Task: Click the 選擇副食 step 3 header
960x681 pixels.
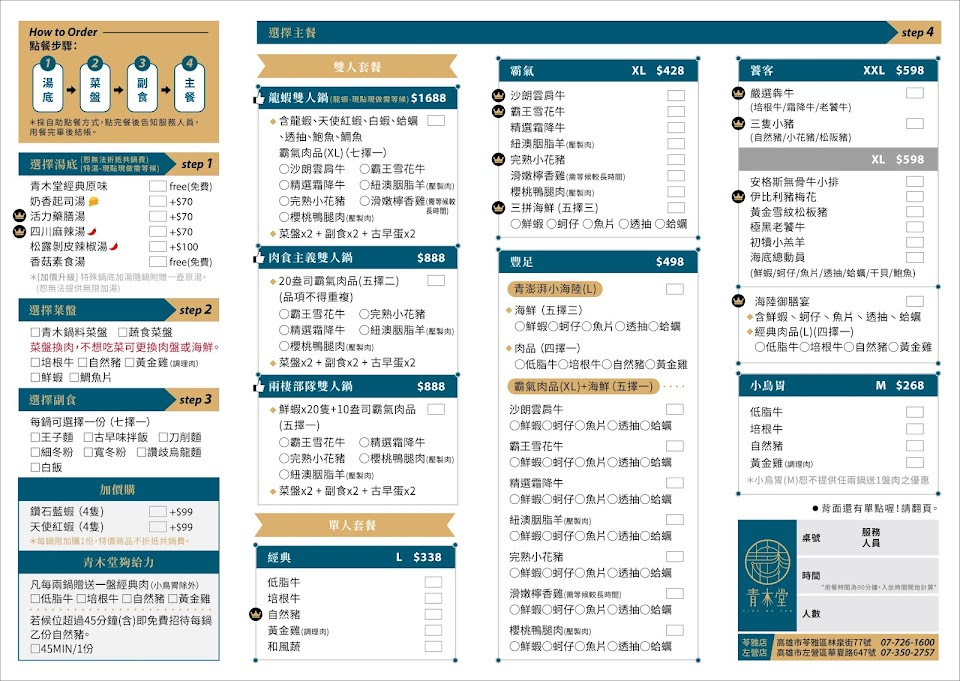Action: pyautogui.click(x=119, y=400)
